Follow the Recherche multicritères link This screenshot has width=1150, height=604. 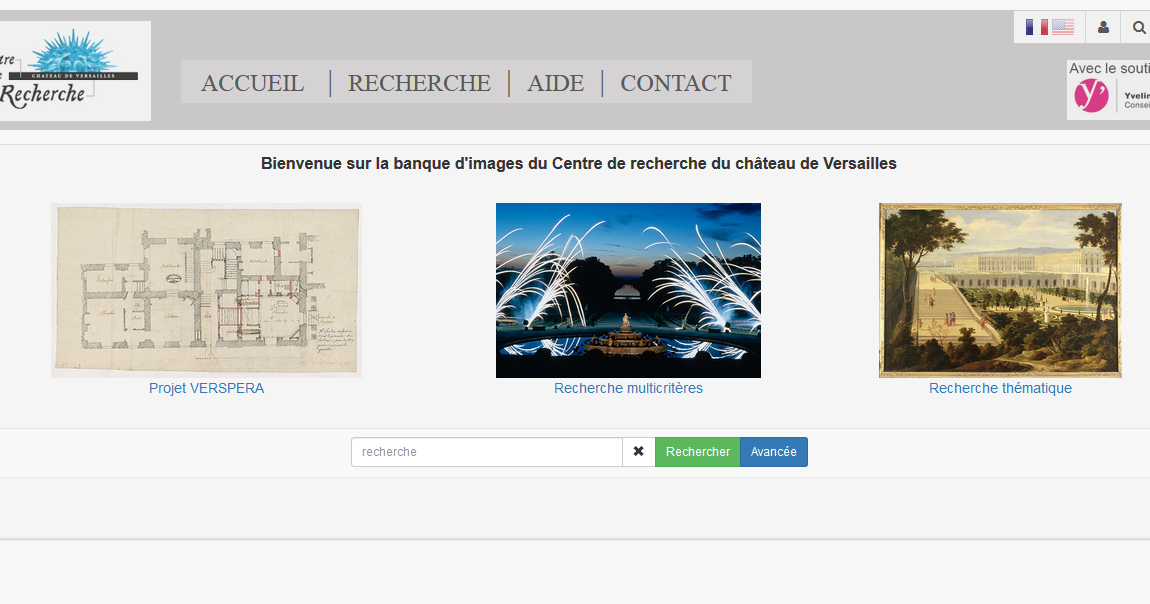point(628,388)
